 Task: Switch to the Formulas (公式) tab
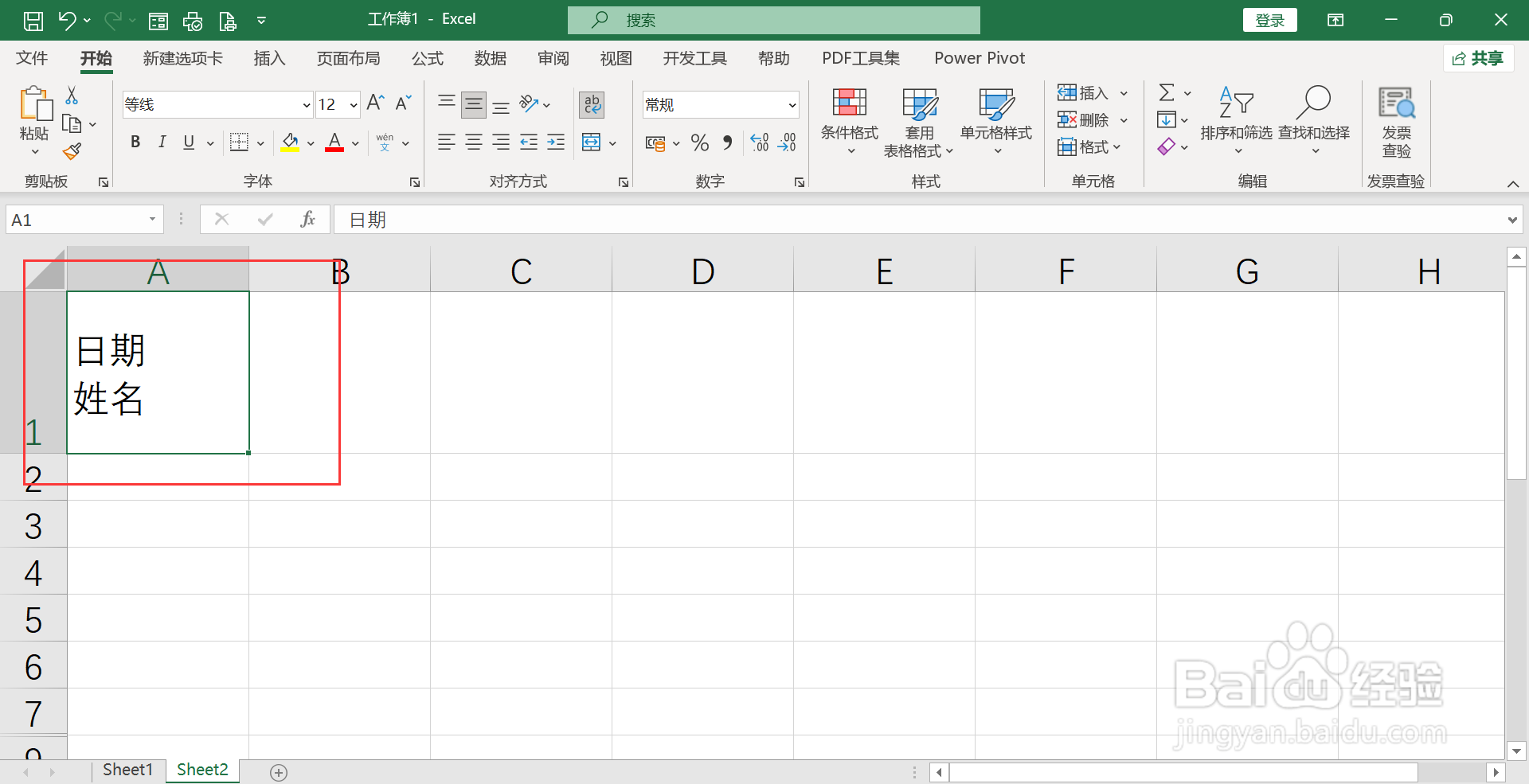[x=427, y=58]
